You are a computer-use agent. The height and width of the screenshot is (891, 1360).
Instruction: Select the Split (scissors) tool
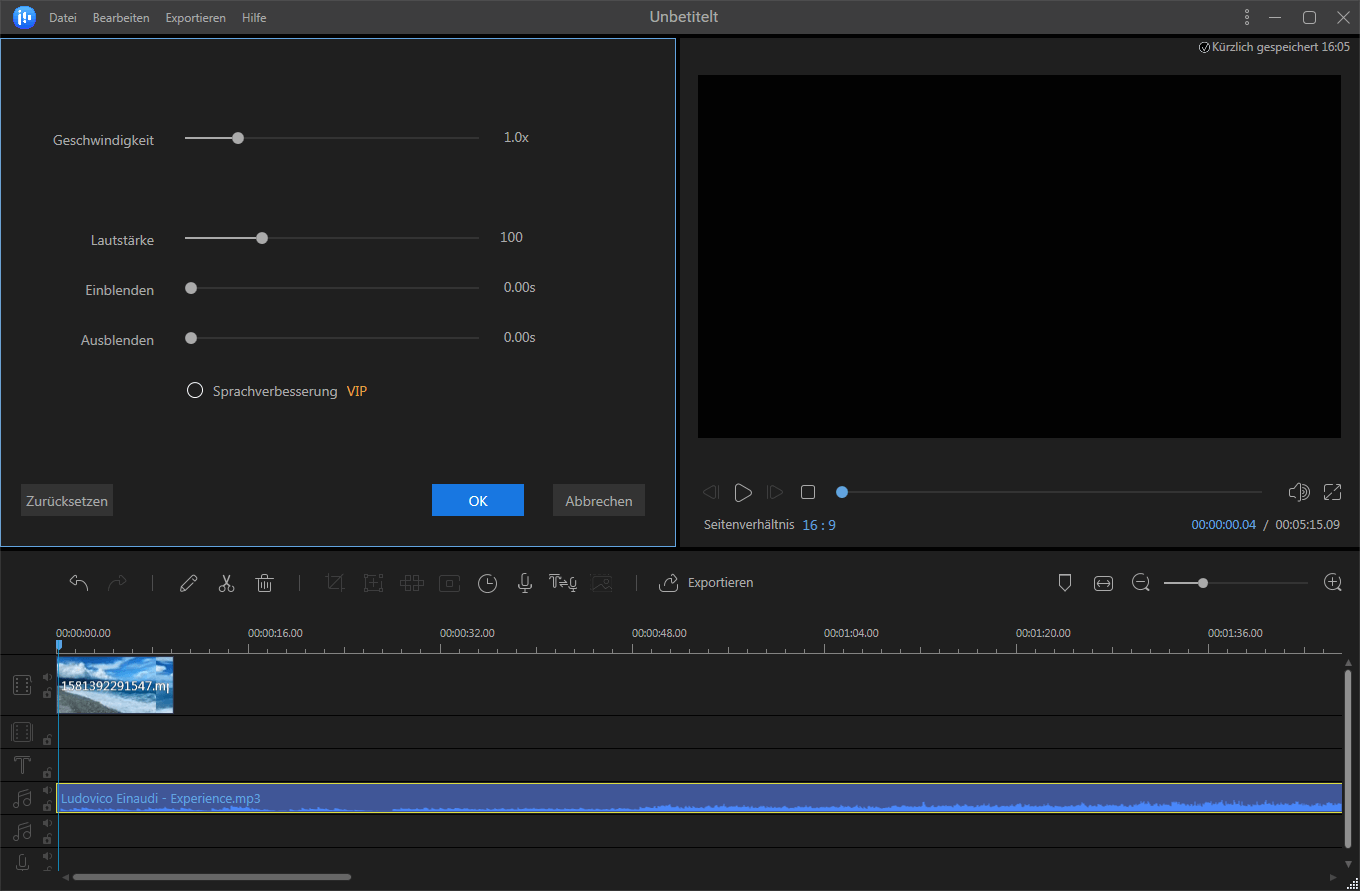[226, 582]
